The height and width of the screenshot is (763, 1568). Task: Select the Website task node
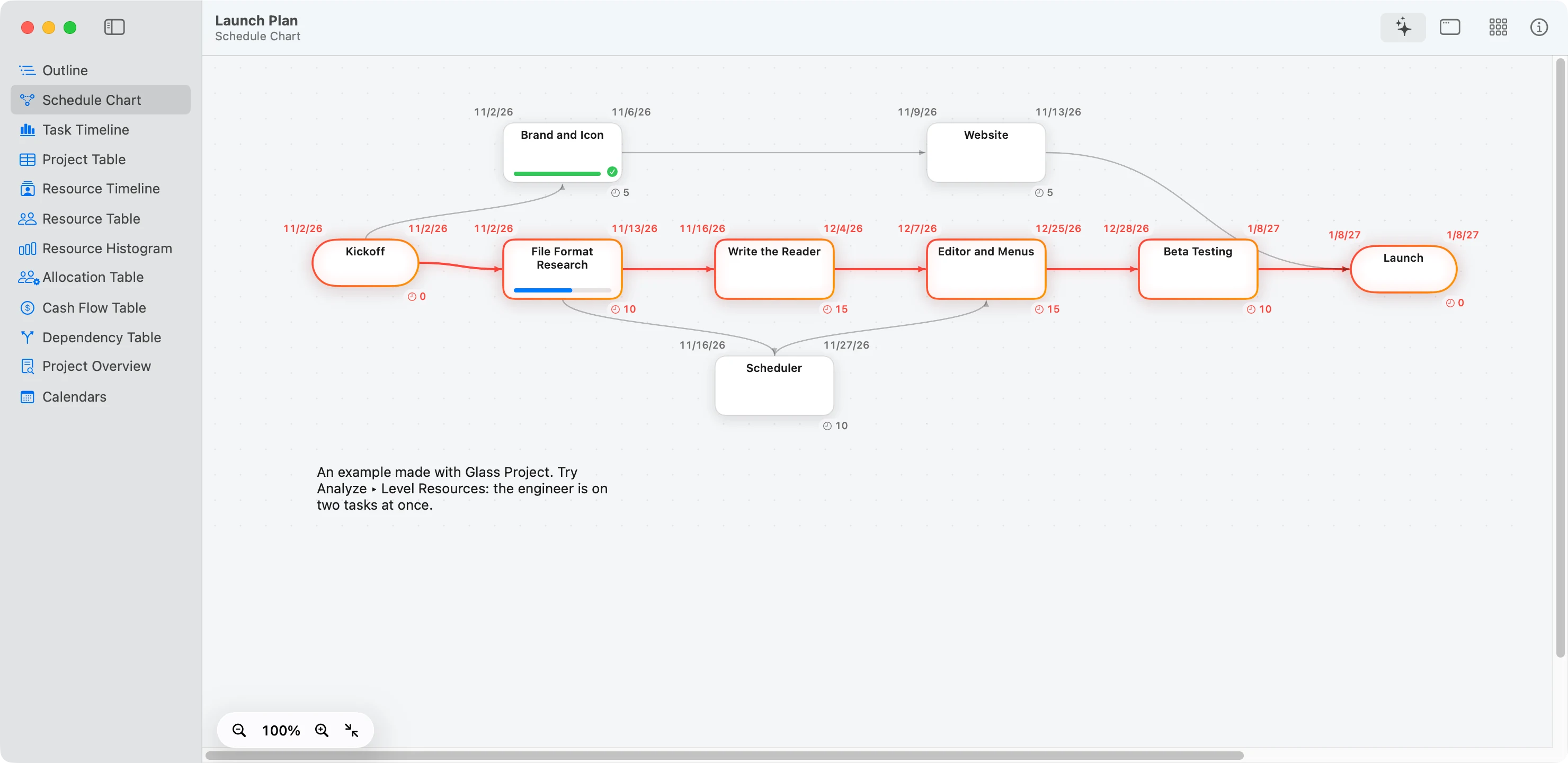(985, 152)
